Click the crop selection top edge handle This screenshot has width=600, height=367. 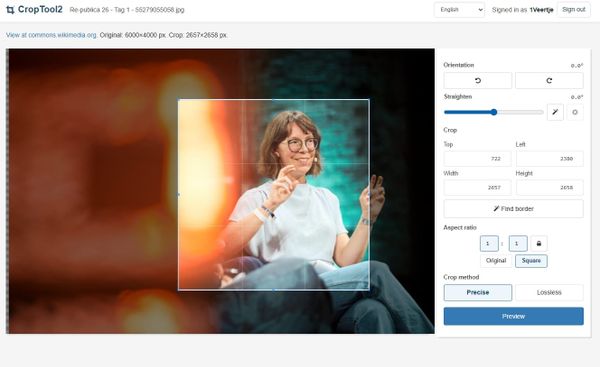click(x=273, y=99)
